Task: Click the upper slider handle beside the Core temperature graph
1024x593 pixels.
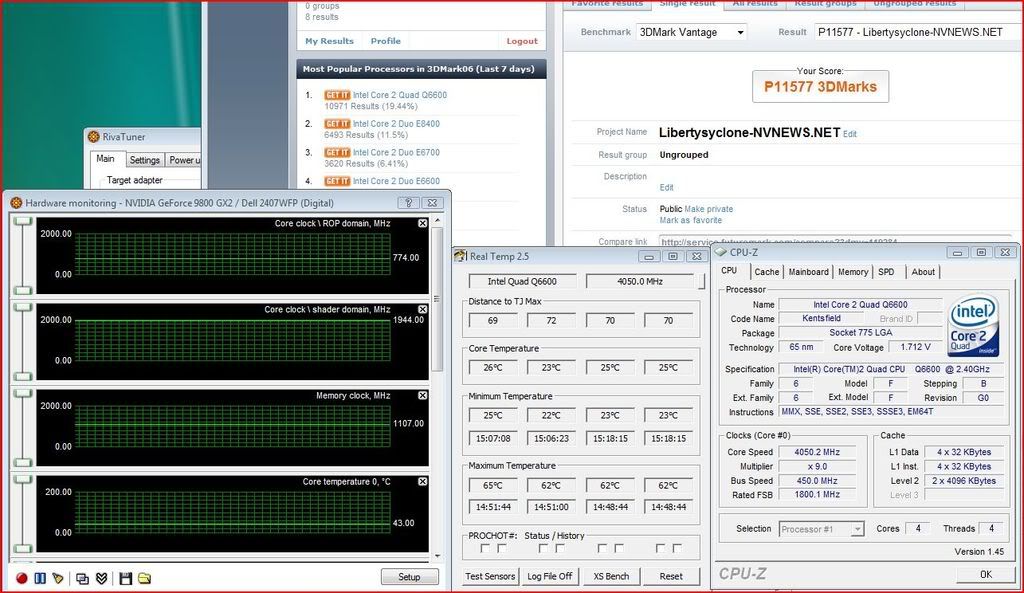Action: 24,480
